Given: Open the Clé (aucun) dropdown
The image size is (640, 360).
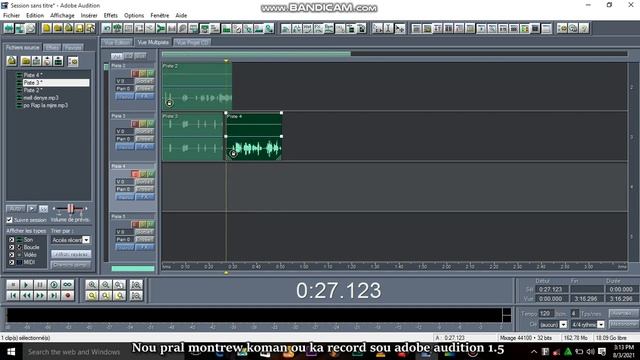Looking at the screenshot, I should 563,324.
